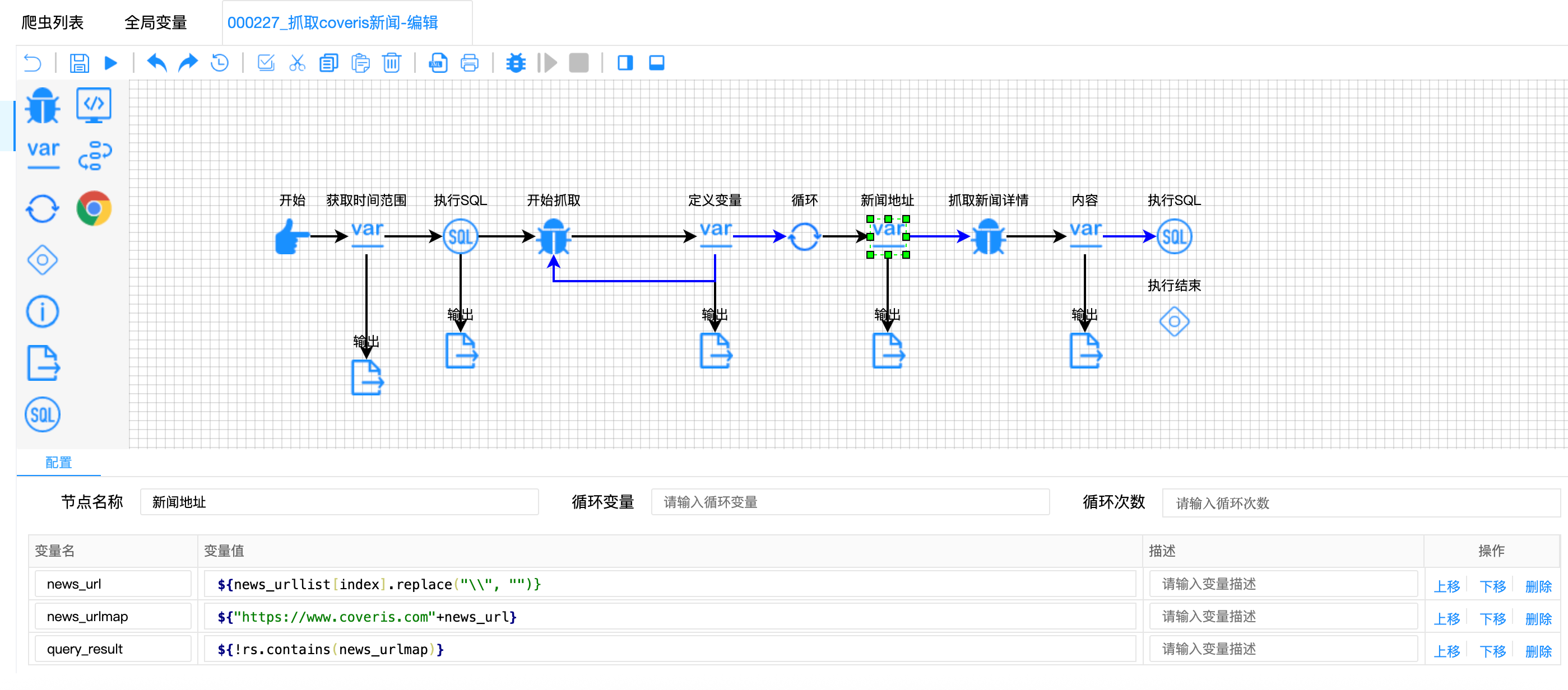Click the history clock toolbar icon

pos(220,63)
